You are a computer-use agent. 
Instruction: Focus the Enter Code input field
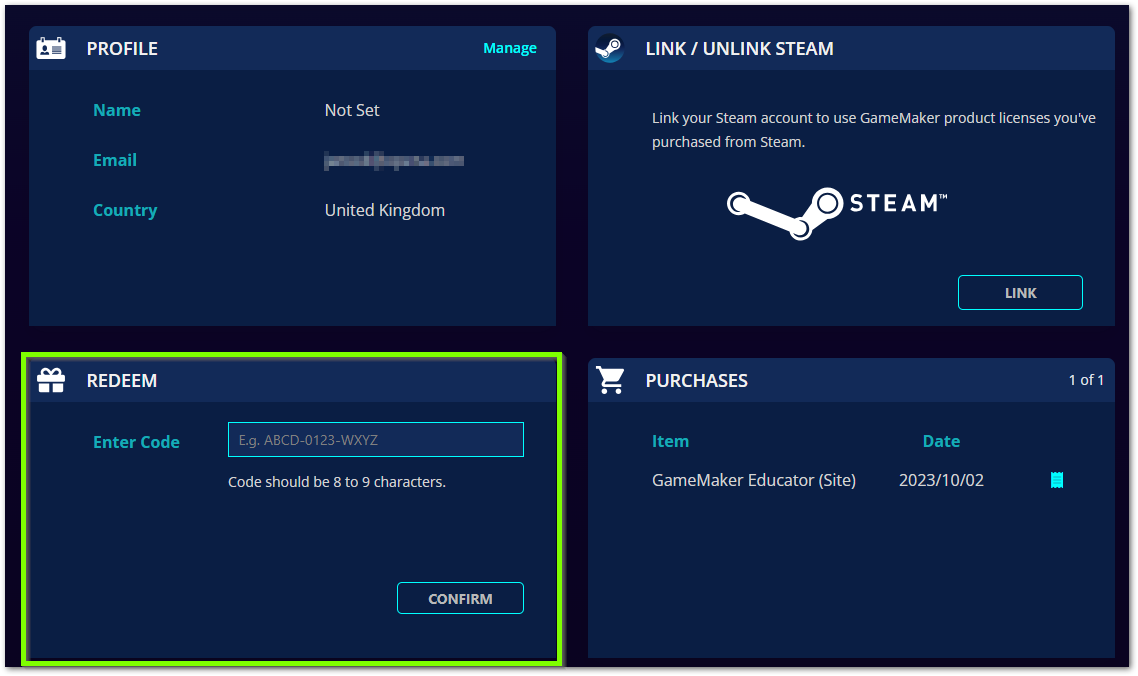[376, 440]
